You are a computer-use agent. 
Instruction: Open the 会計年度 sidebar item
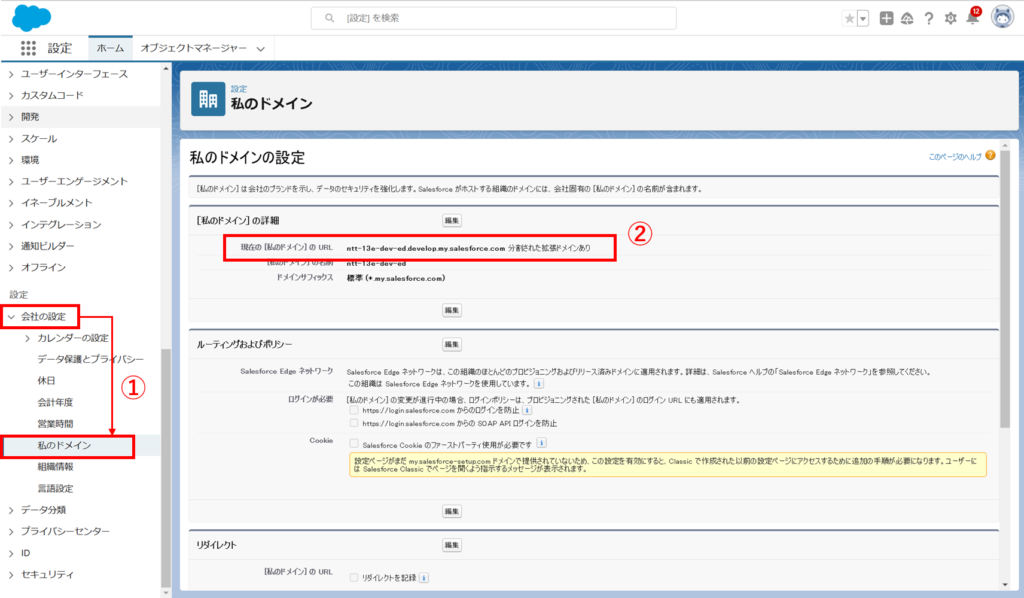[x=56, y=402]
